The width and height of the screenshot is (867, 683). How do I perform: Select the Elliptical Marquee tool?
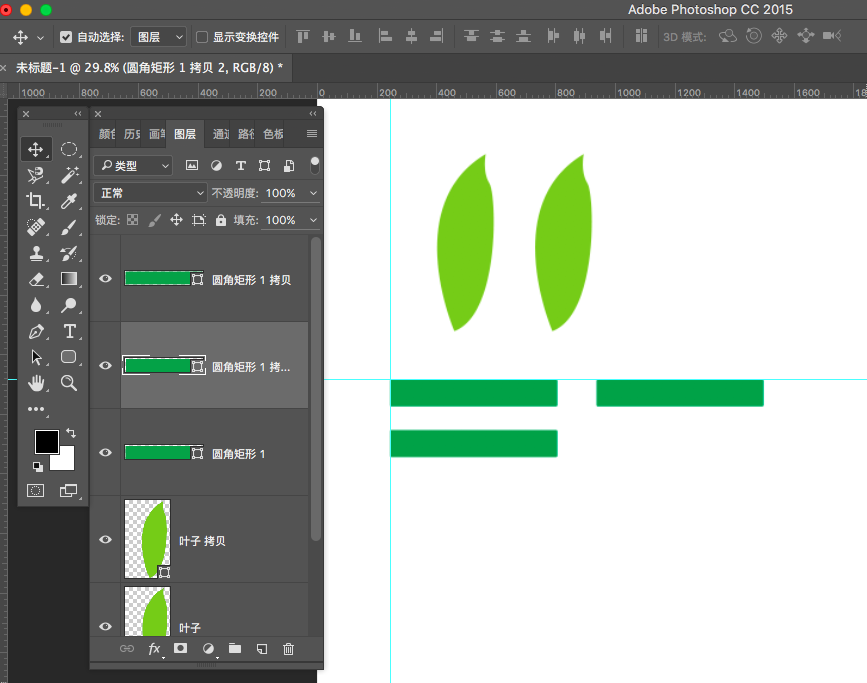pos(69,149)
